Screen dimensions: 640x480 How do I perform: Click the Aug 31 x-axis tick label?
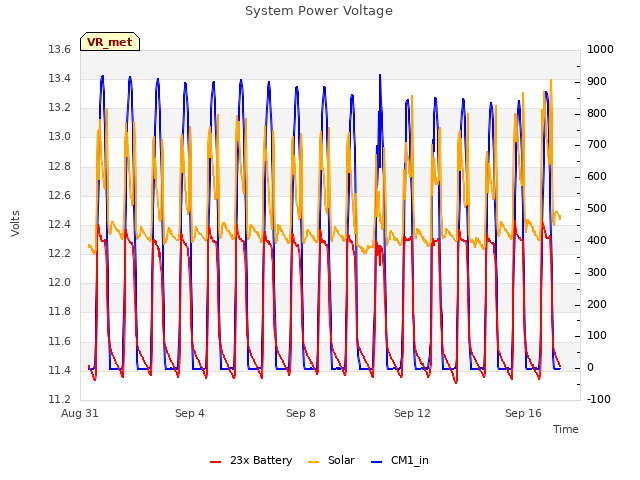[80, 413]
